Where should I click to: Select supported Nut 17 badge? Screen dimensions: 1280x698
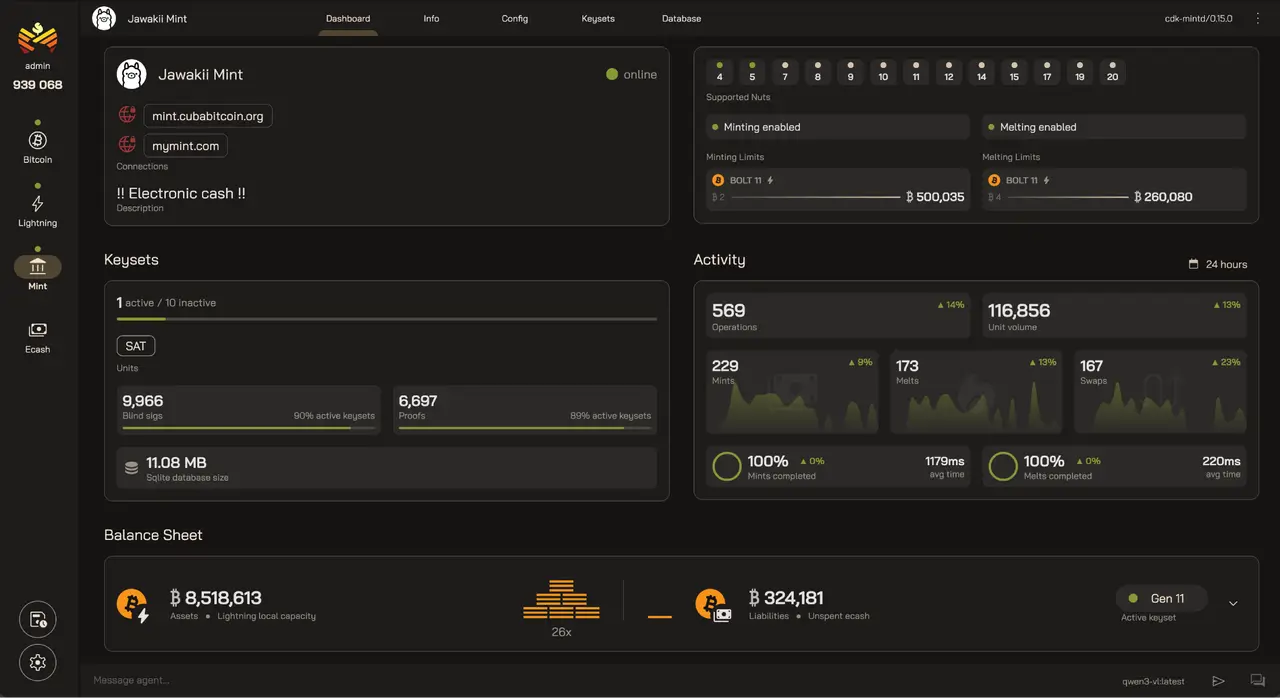[x=1047, y=72]
